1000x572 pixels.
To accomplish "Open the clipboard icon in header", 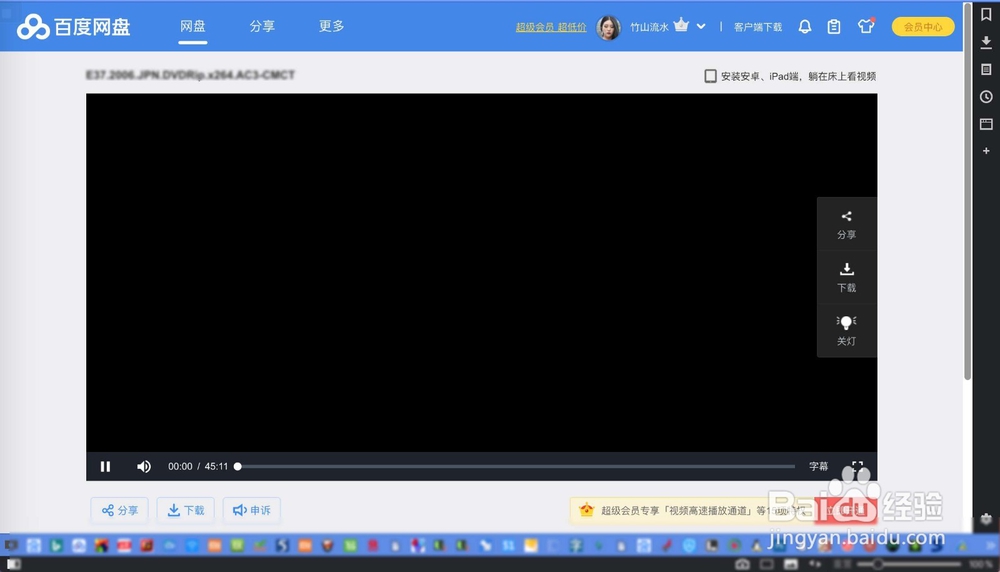I will coord(834,26).
